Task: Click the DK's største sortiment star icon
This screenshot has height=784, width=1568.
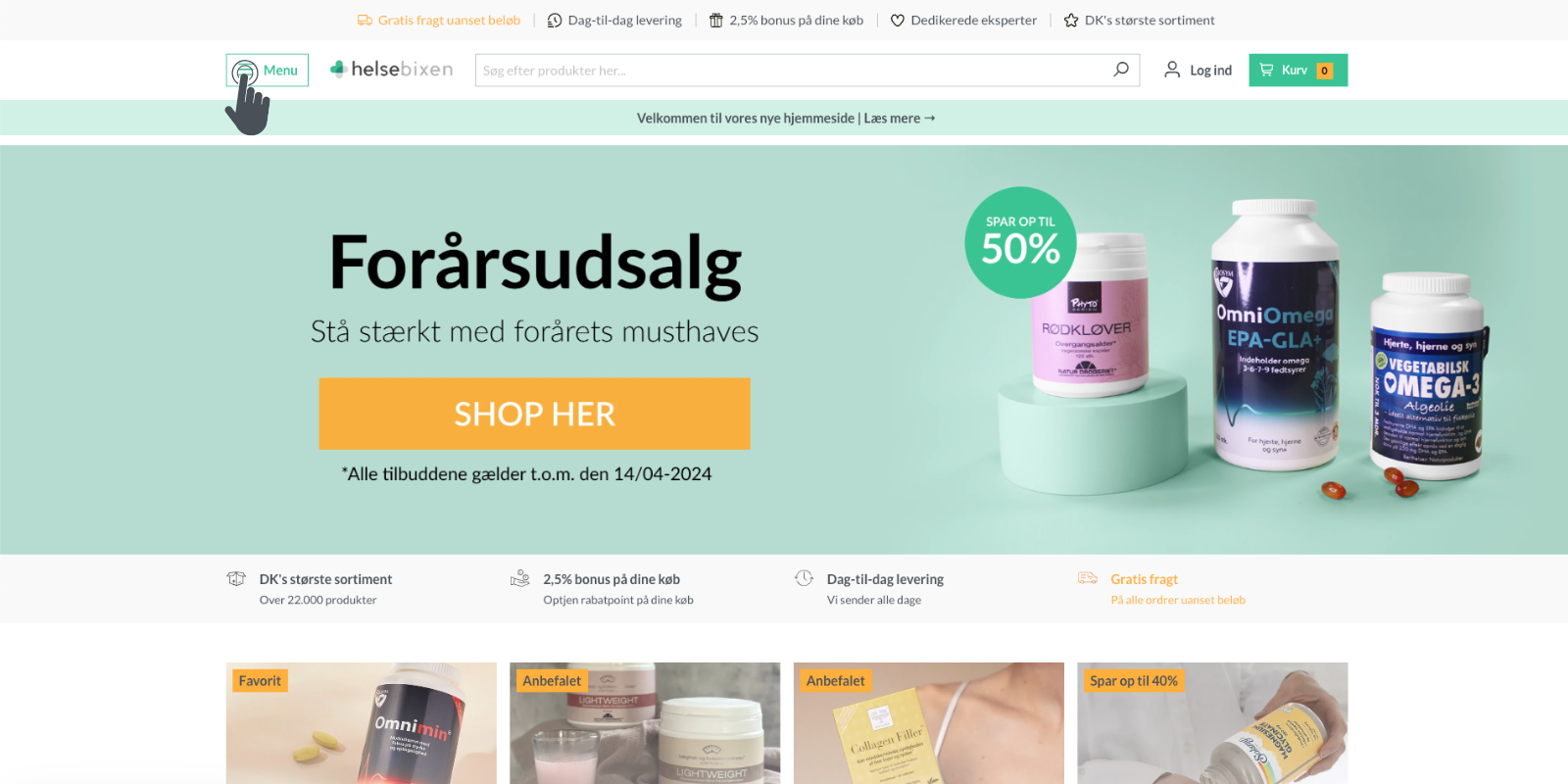Action: (x=1071, y=20)
